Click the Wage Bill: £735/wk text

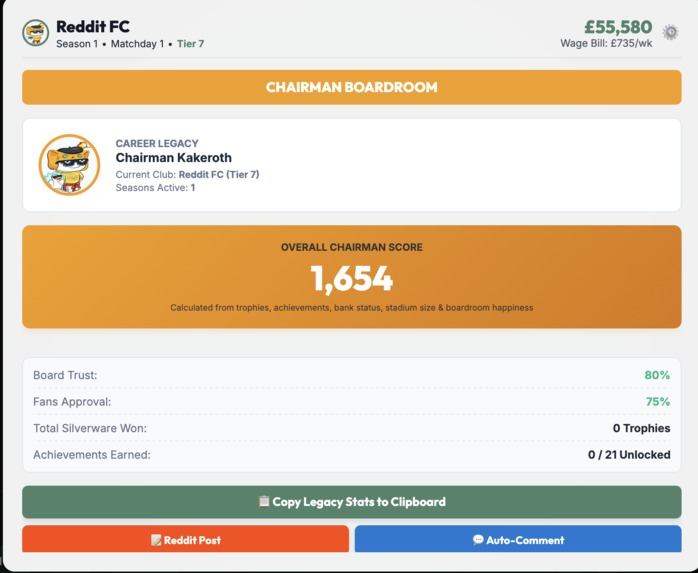pyautogui.click(x=606, y=43)
